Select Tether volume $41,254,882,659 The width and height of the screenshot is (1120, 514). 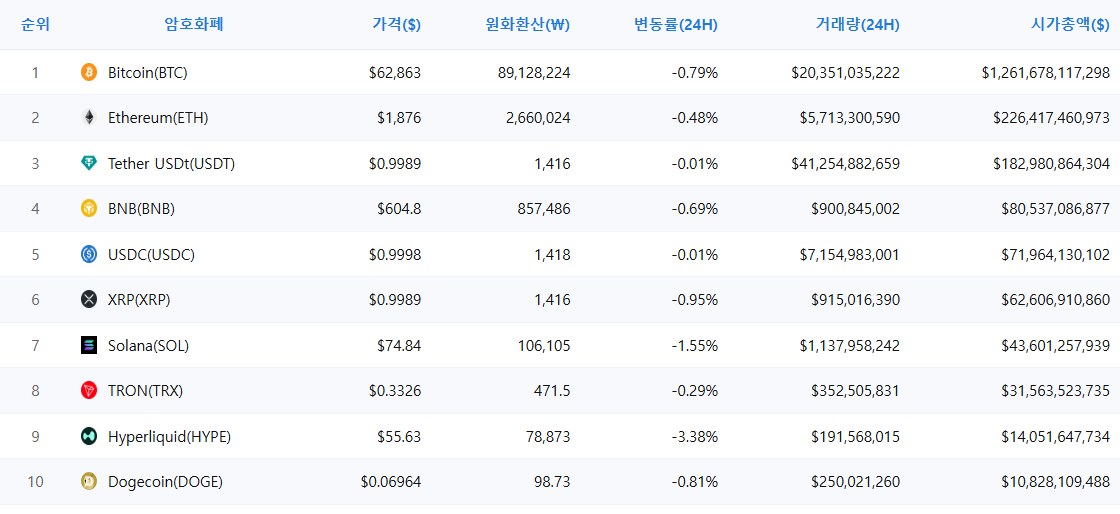click(x=846, y=163)
